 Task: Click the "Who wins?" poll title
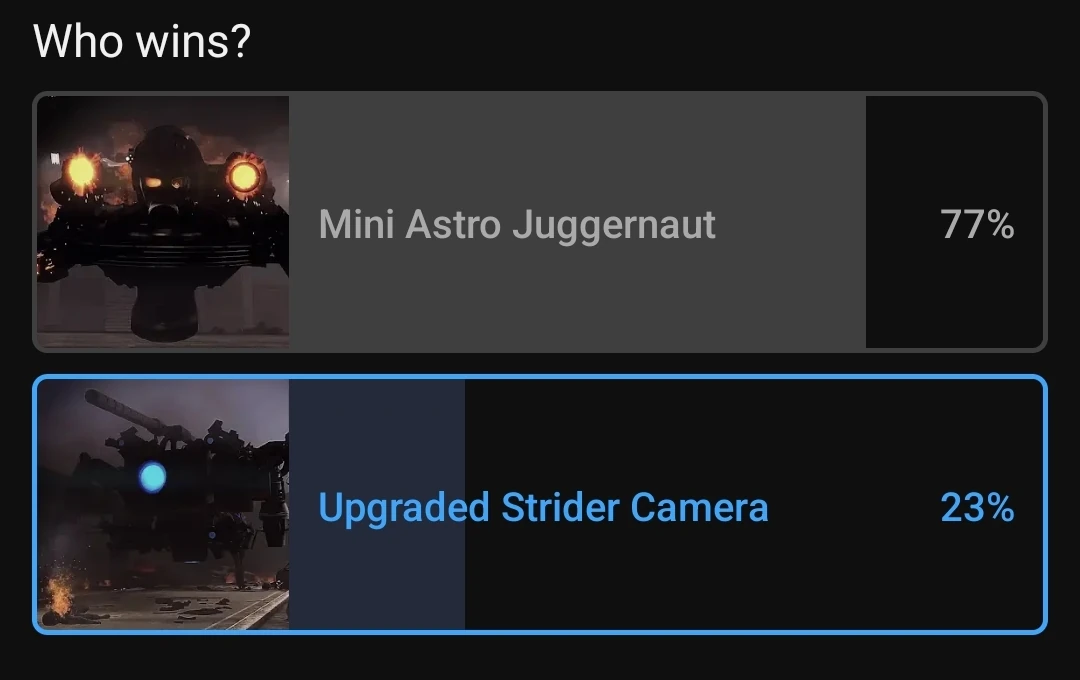point(142,41)
